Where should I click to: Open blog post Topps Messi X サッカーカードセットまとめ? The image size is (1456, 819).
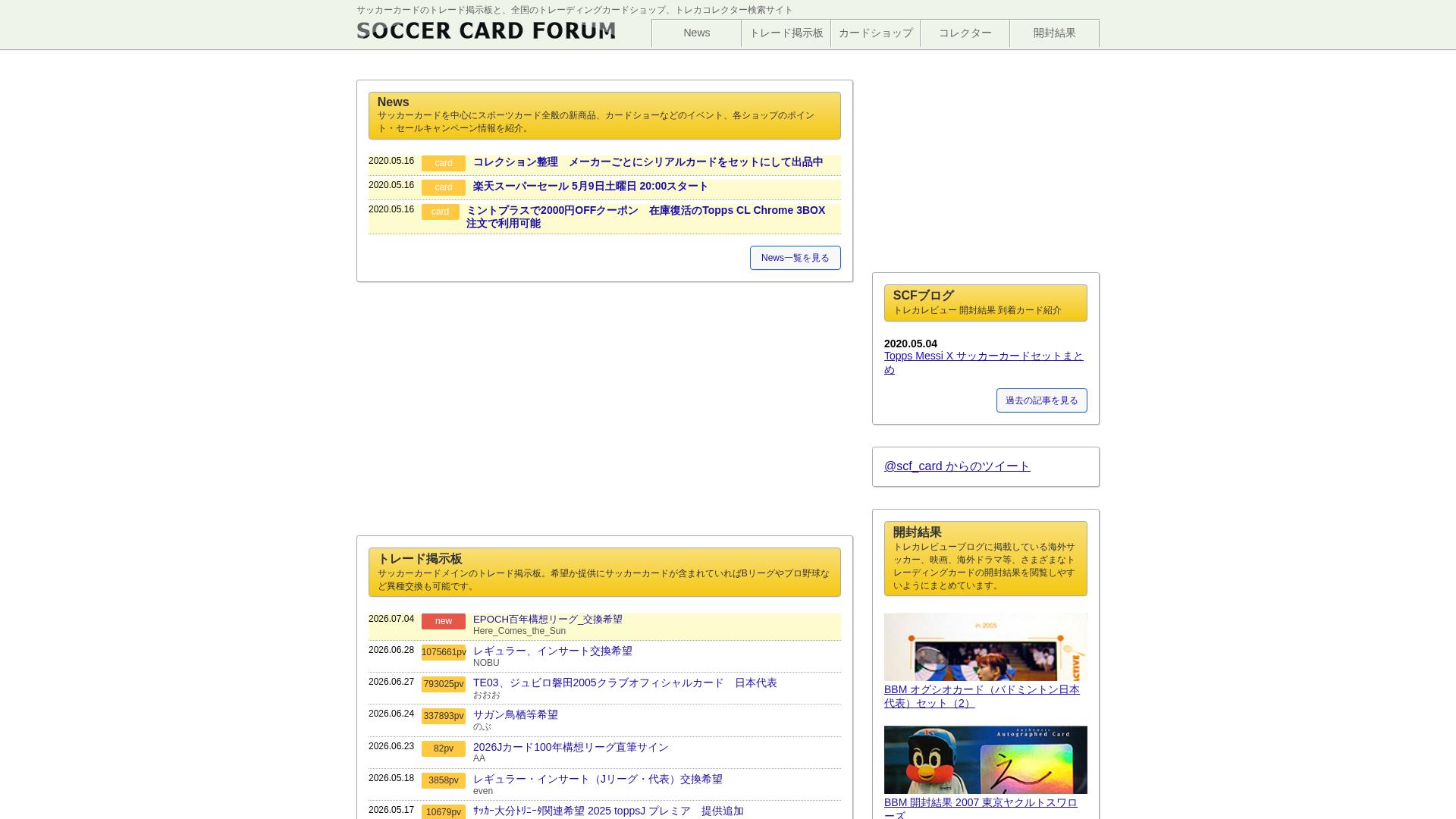(984, 362)
